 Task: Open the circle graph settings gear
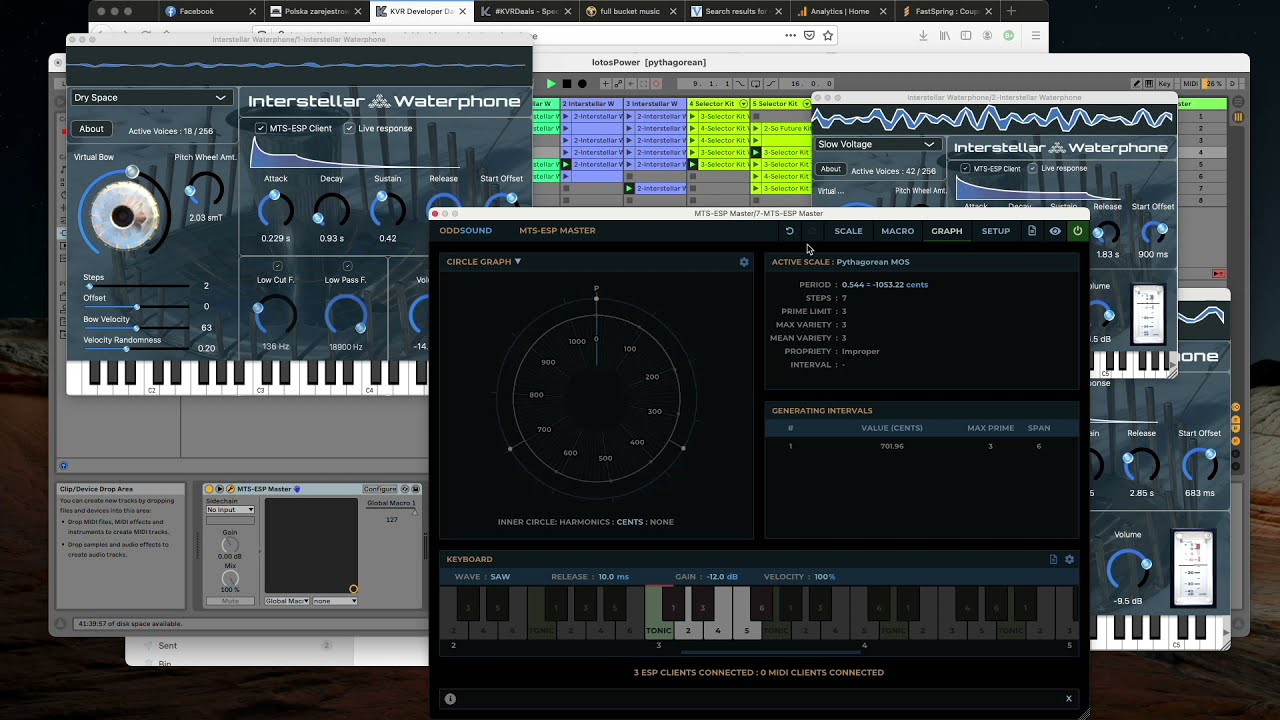pos(744,262)
